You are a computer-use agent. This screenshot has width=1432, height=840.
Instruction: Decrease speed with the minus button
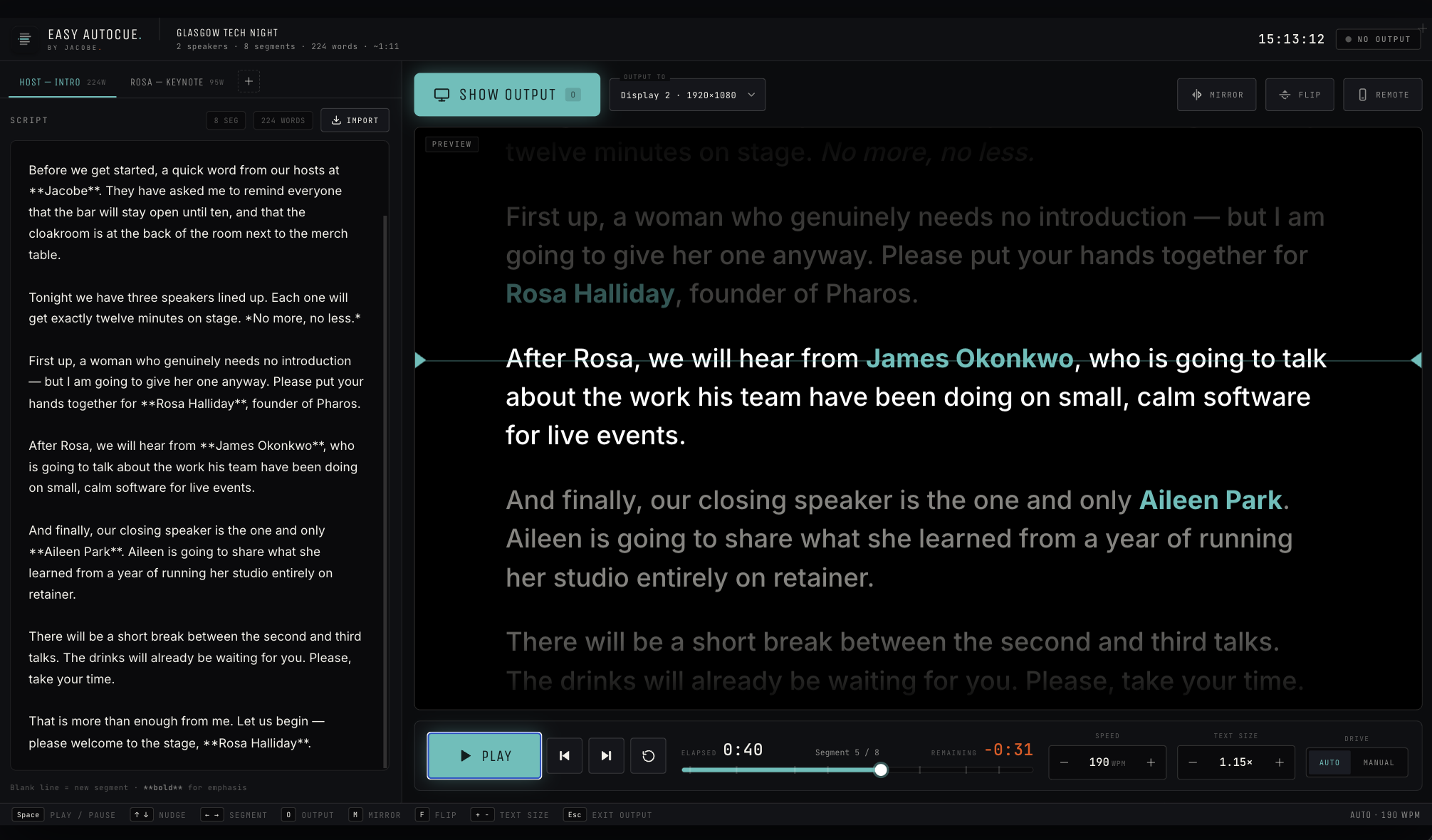tap(1064, 762)
